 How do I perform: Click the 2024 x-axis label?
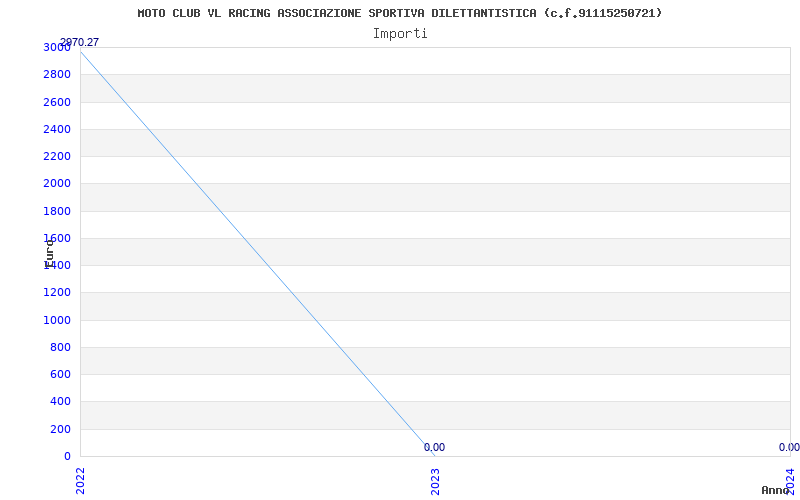coord(790,481)
